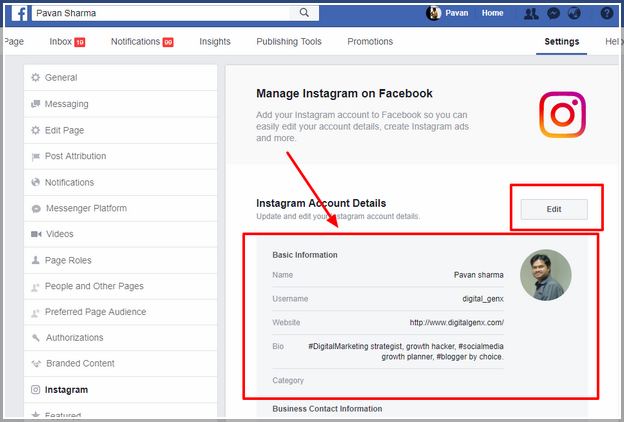Click the Edit button for Instagram details
Viewport: 624px width, 422px height.
(x=554, y=209)
